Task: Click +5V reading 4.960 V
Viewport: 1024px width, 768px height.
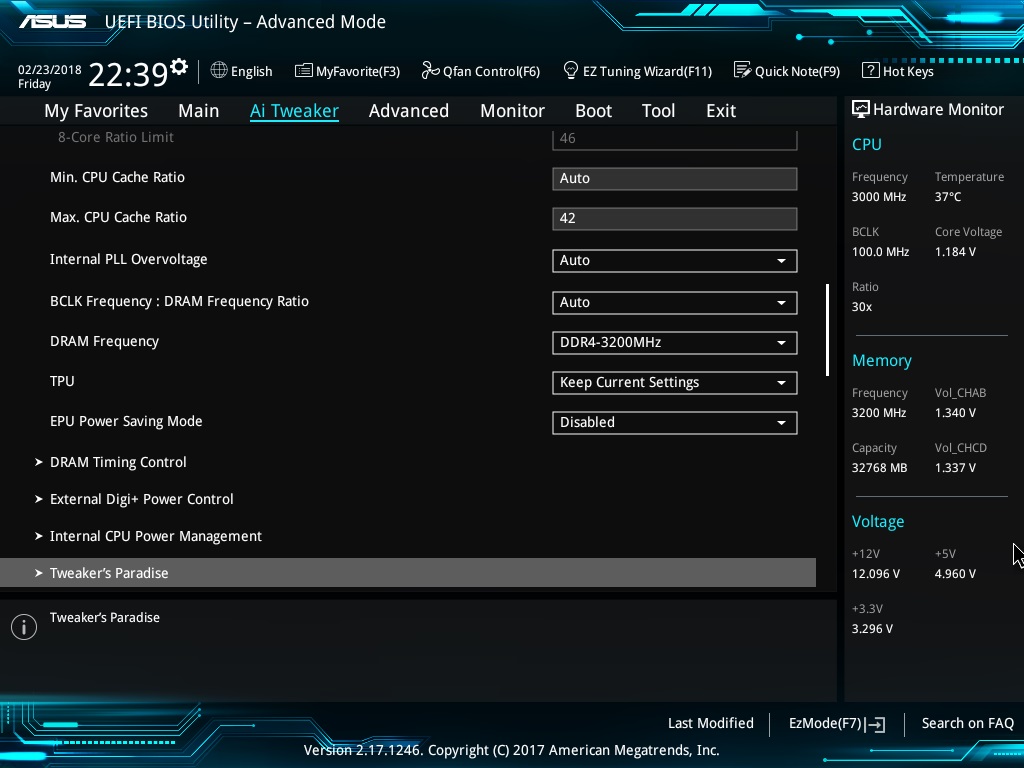Action: tap(955, 574)
